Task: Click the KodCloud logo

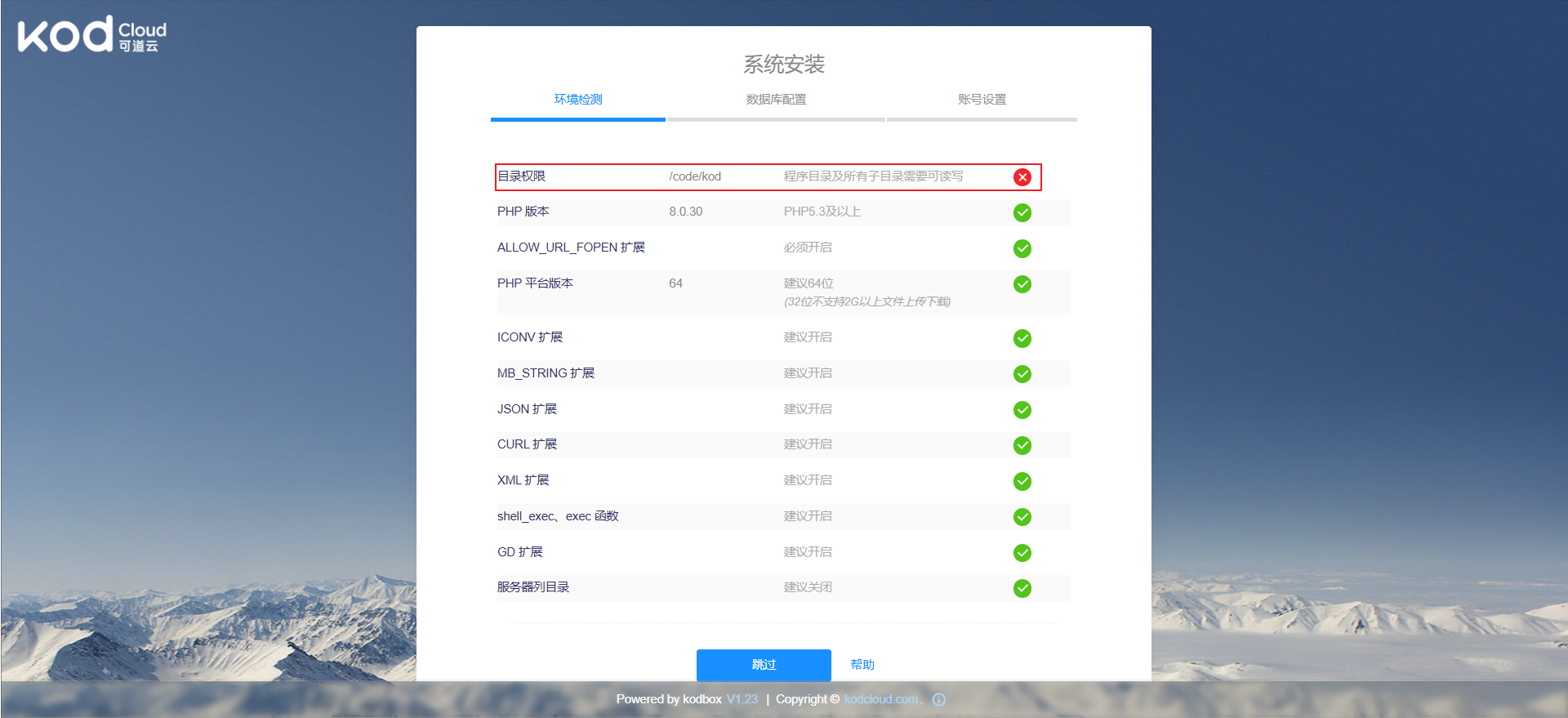Action: click(91, 35)
